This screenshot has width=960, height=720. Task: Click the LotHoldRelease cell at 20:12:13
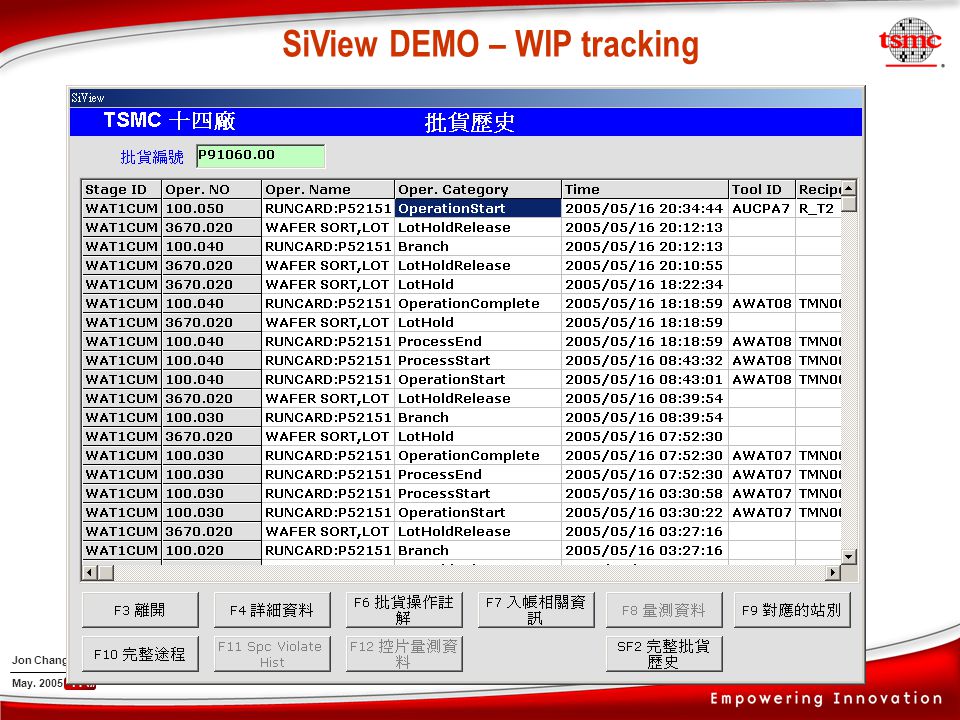[478, 227]
